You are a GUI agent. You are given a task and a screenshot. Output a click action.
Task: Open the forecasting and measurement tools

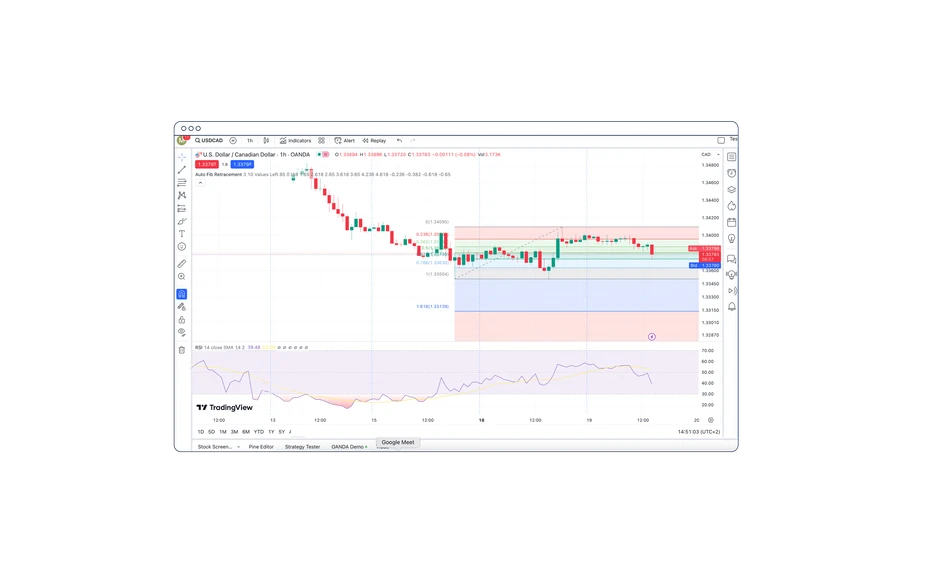click(181, 208)
